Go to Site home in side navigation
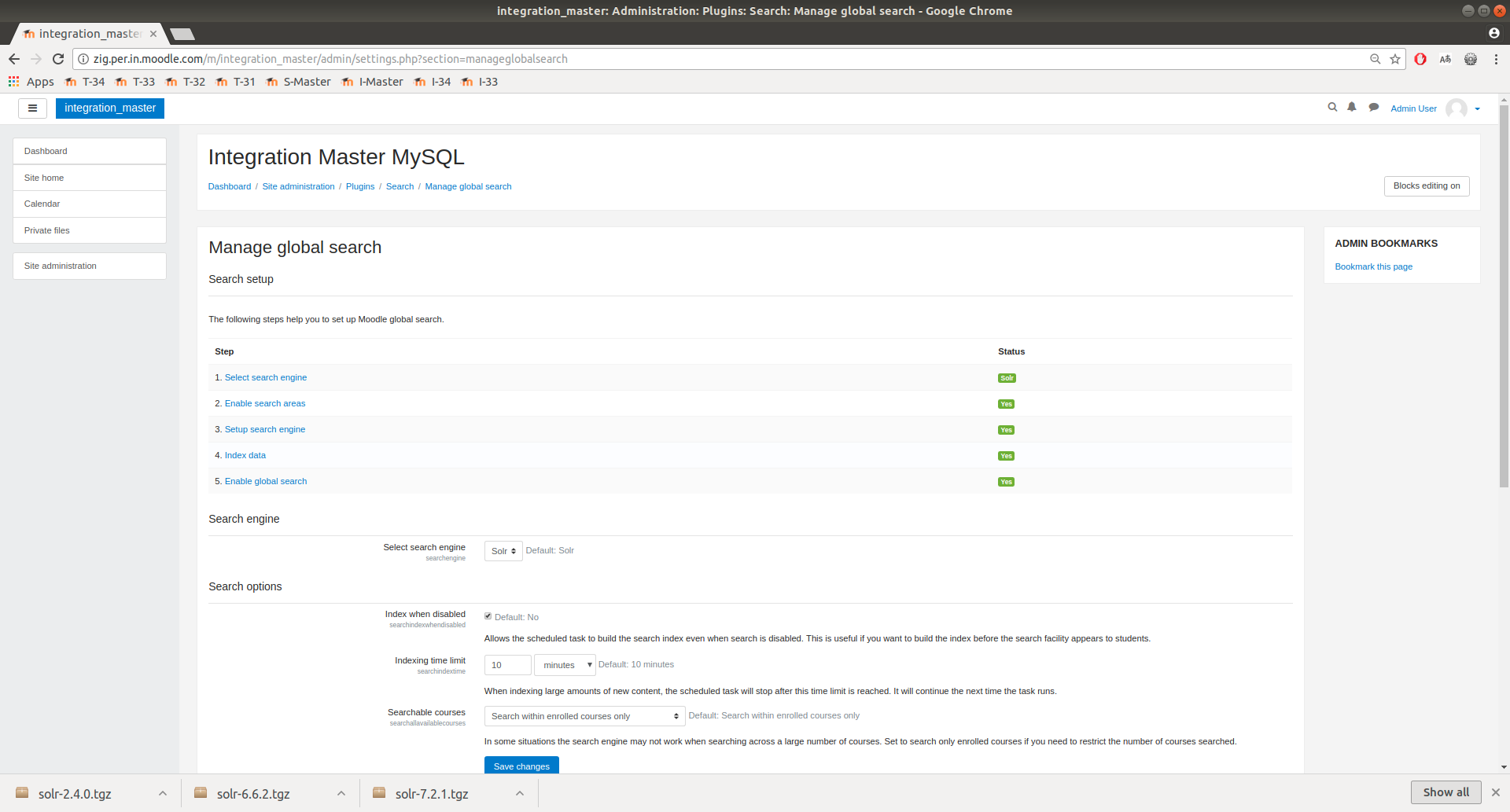 [x=90, y=178]
